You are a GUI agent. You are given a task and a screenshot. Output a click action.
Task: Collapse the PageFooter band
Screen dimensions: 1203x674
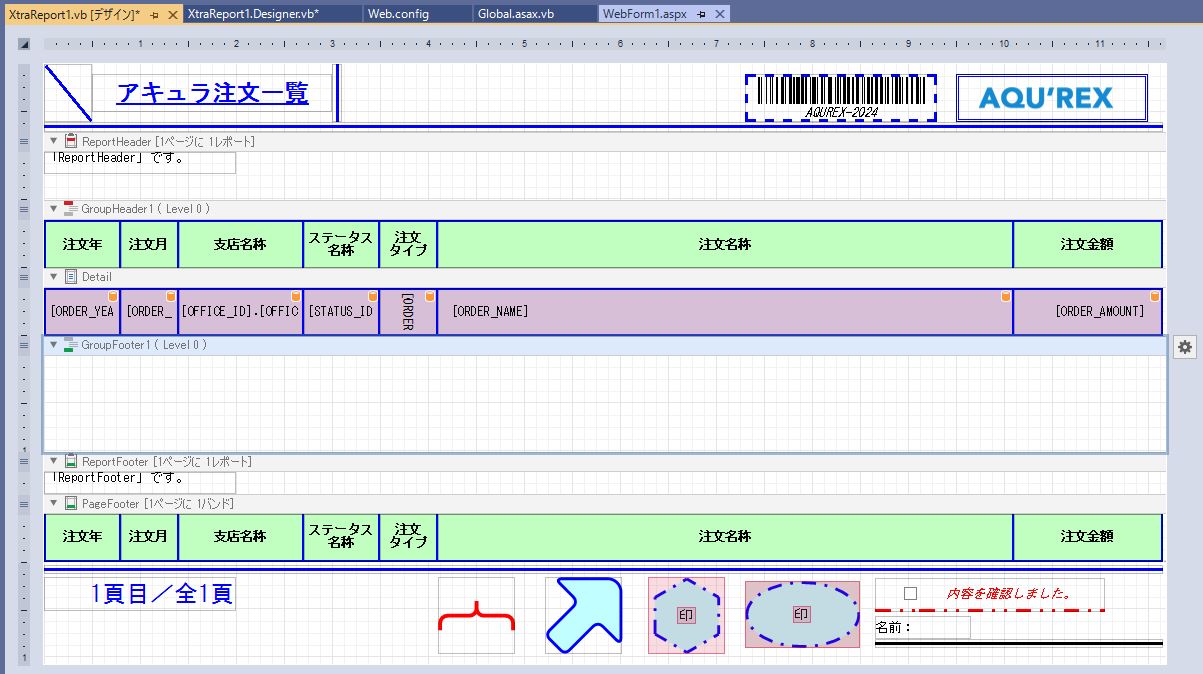pos(54,504)
